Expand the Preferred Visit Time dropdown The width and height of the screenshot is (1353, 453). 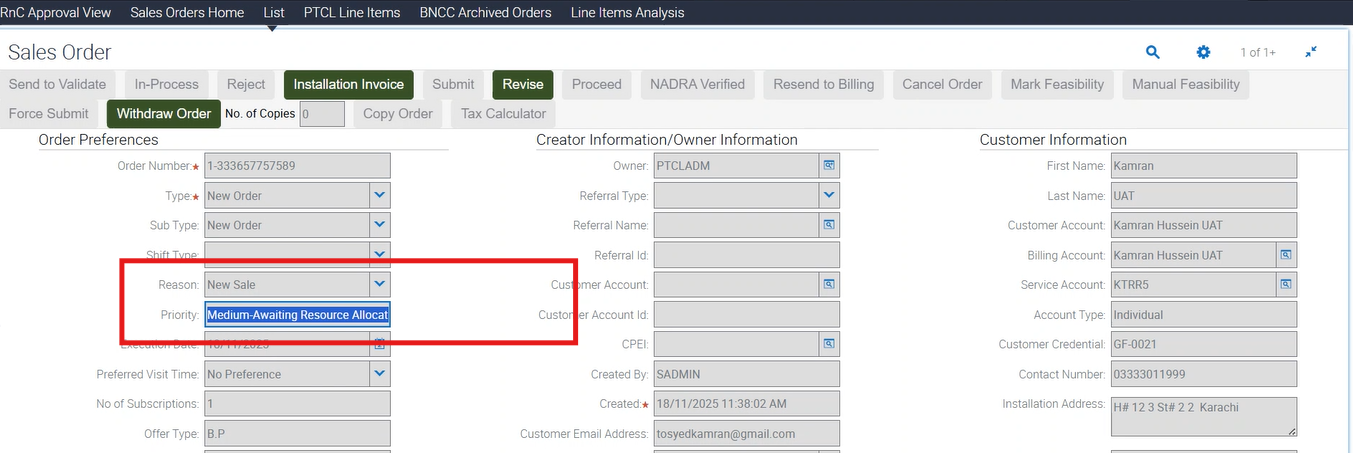(x=379, y=374)
